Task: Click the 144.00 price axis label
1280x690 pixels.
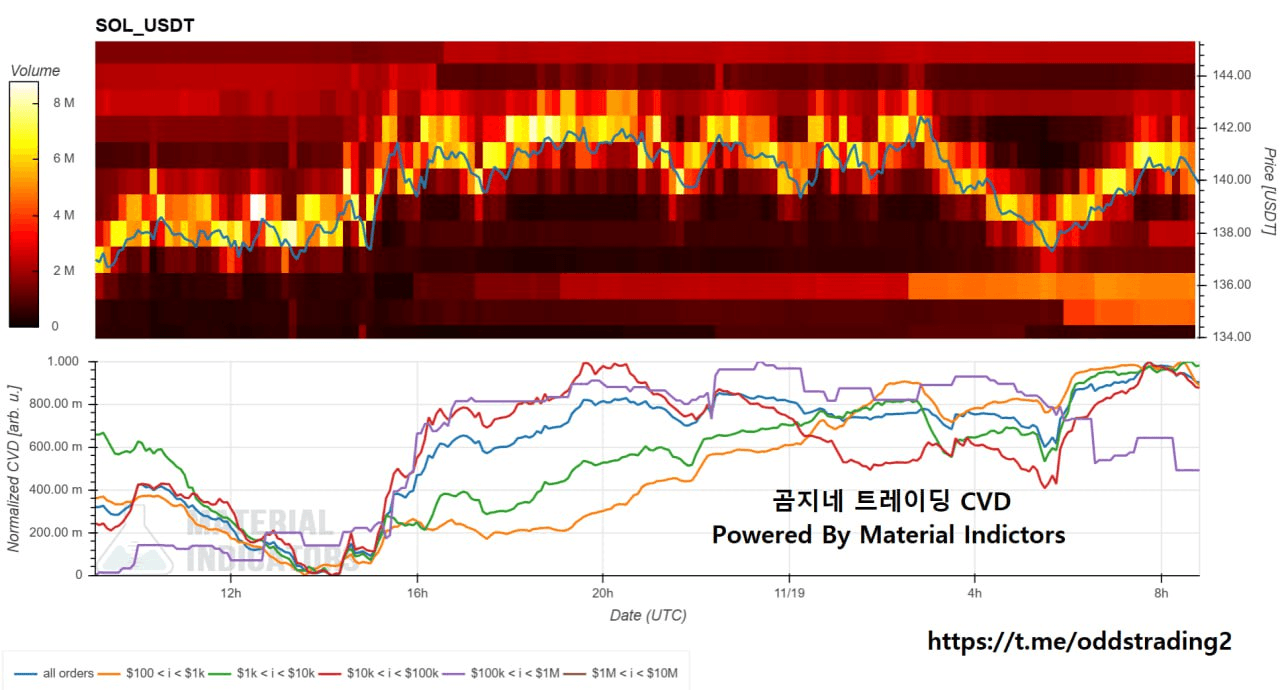Action: [x=1228, y=75]
